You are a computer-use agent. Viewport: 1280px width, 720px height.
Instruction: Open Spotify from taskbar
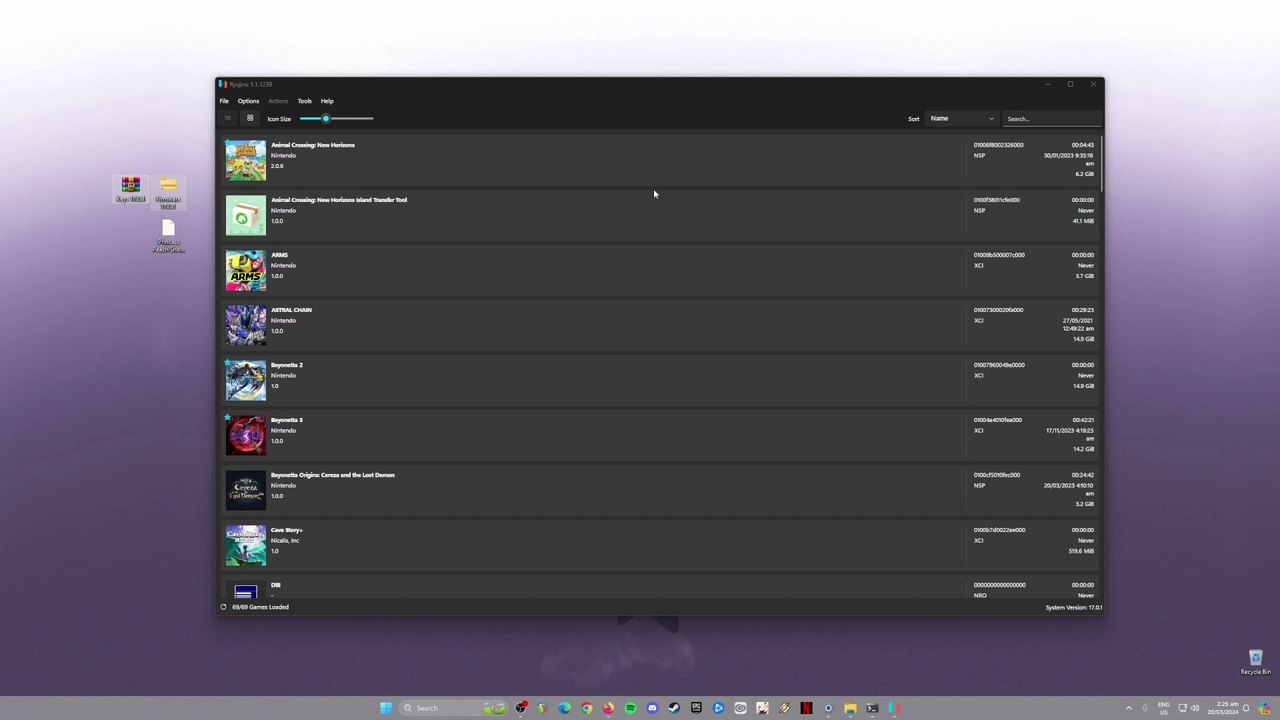[x=631, y=708]
